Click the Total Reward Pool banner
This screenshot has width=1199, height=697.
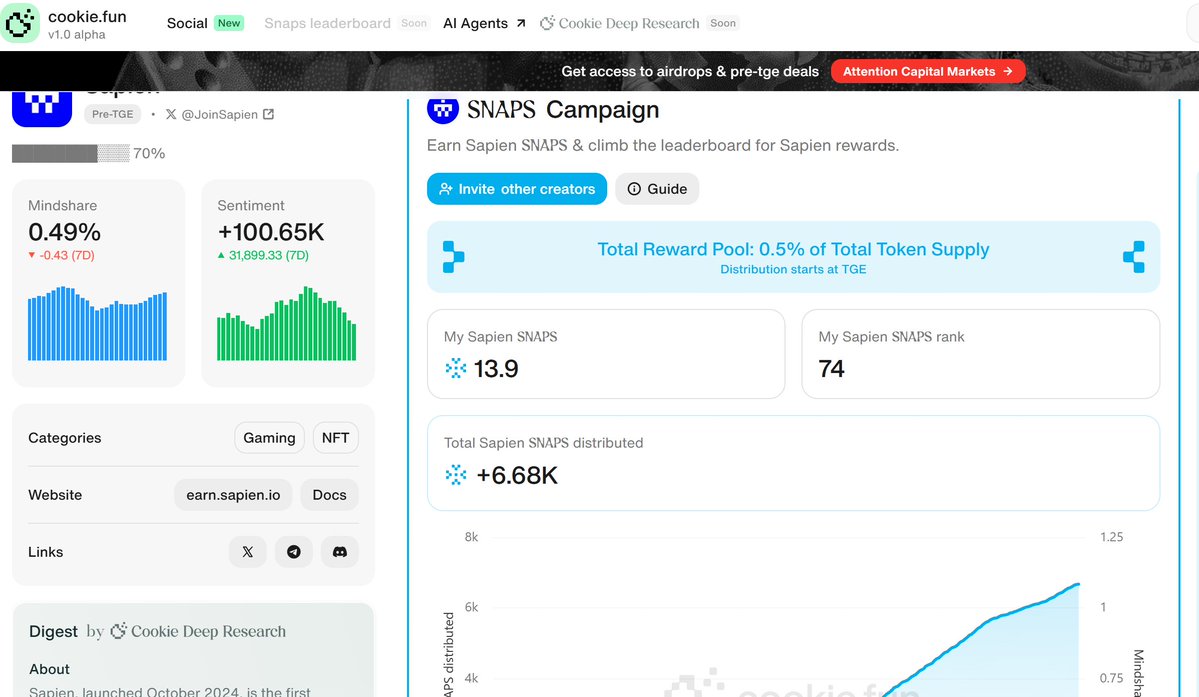(x=793, y=257)
